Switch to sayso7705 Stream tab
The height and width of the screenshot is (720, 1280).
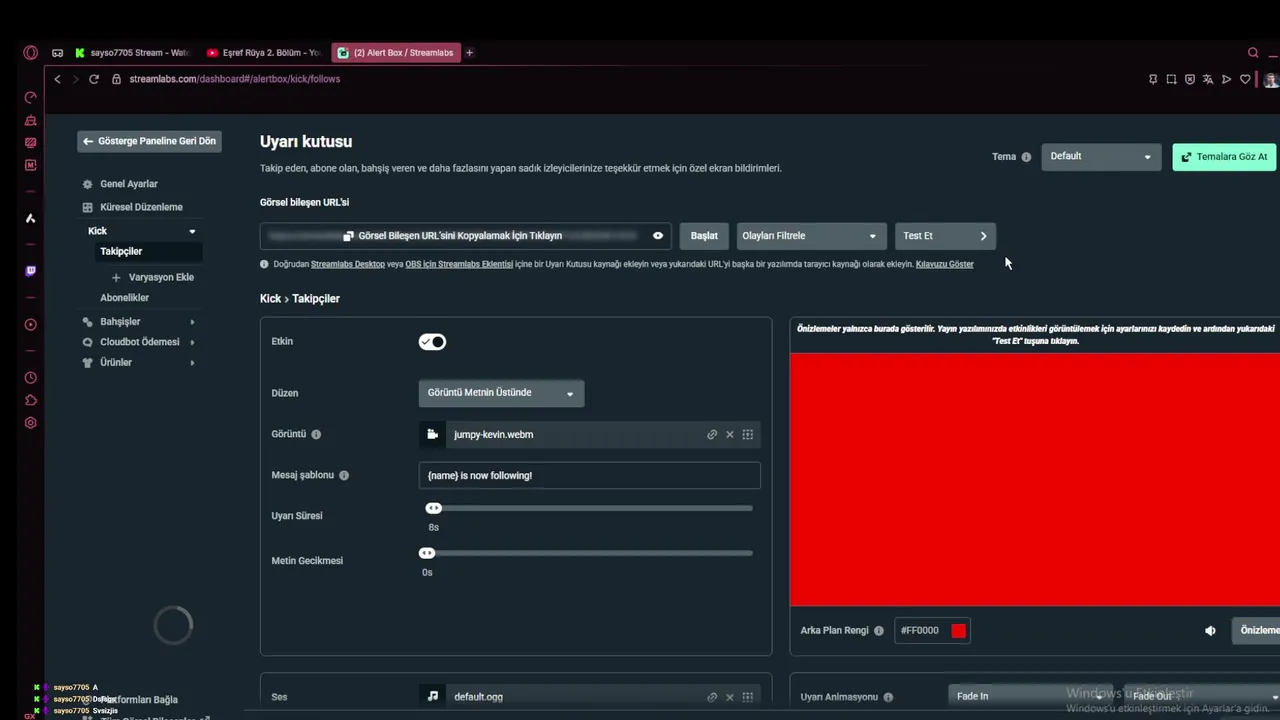point(132,53)
